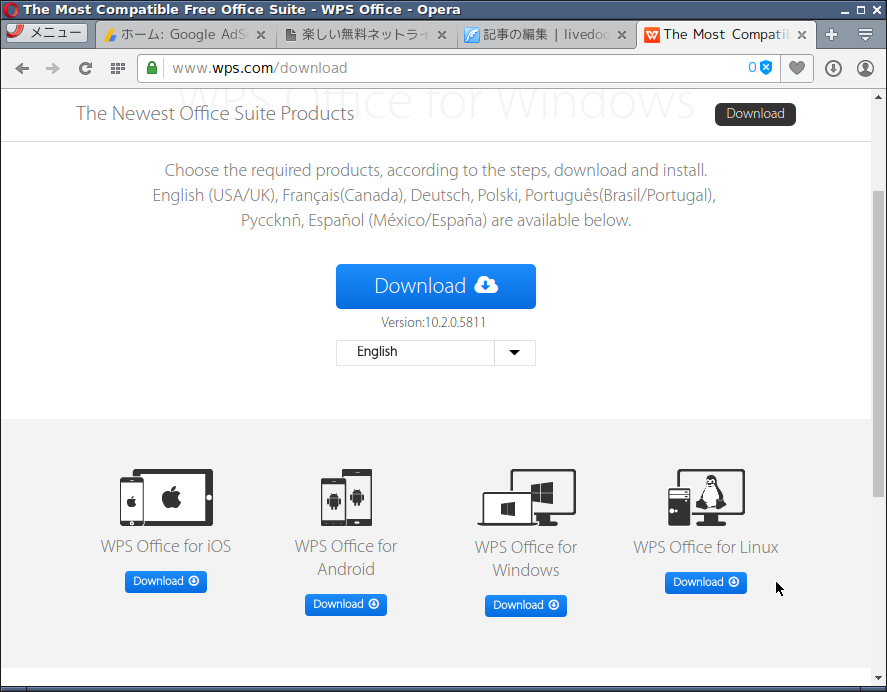Screen dimensions: 887x692
Task: Click the WPS Office for Linux label
Action: coord(705,548)
